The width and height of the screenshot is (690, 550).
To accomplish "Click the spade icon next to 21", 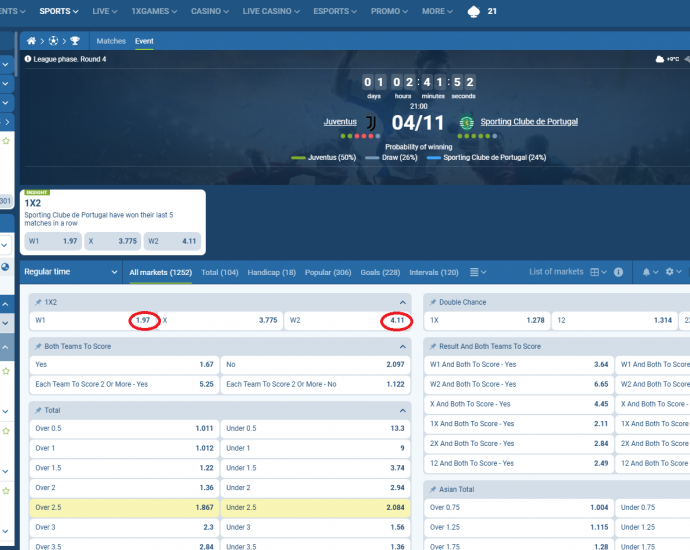I will [473, 11].
